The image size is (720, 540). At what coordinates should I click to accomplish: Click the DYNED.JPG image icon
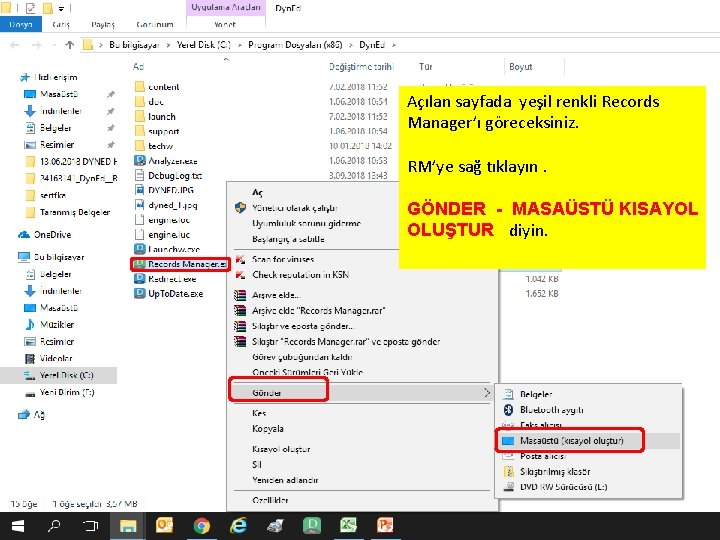[140, 190]
